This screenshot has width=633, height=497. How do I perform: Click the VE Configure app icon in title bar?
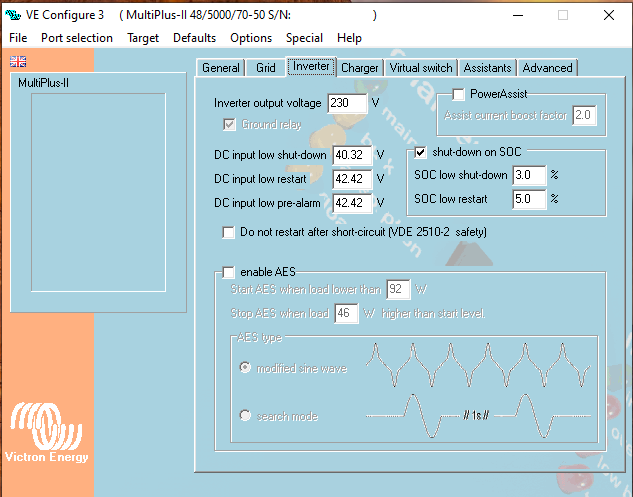click(14, 16)
